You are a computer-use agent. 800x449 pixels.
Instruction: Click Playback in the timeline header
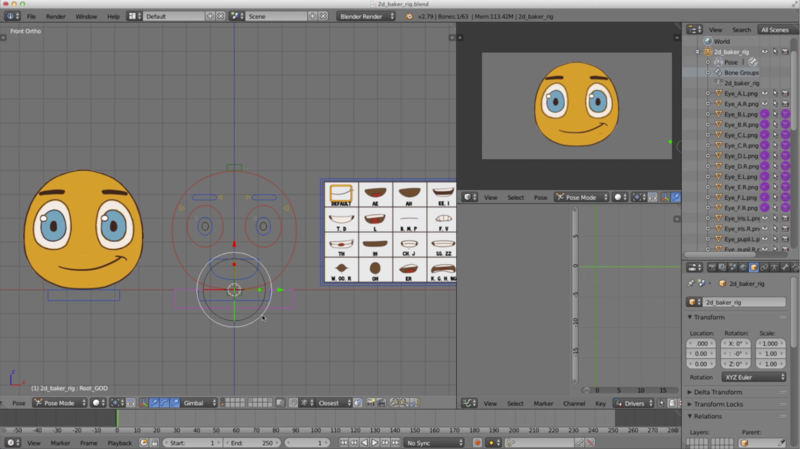[120, 442]
